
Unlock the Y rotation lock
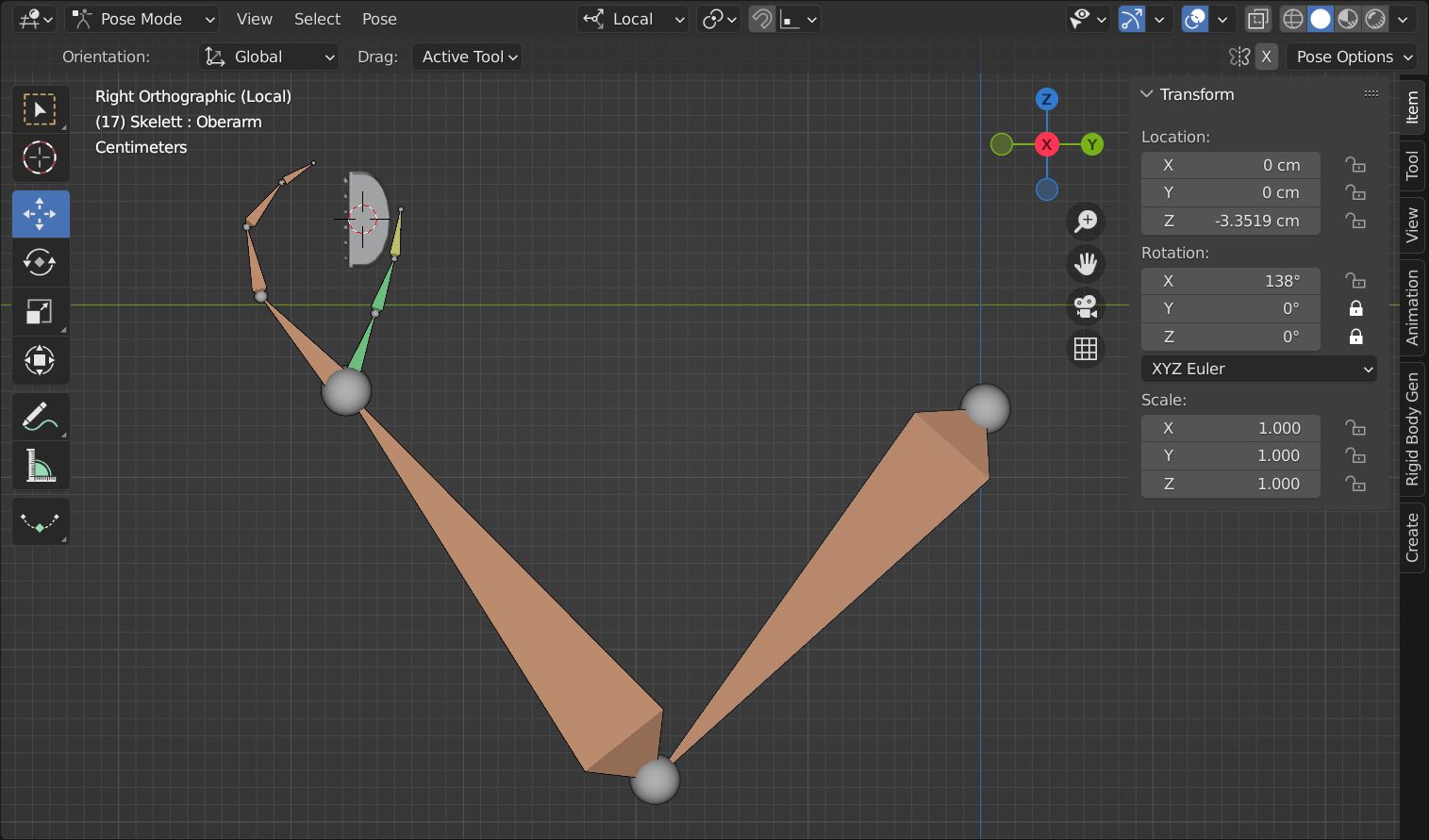point(1355,308)
